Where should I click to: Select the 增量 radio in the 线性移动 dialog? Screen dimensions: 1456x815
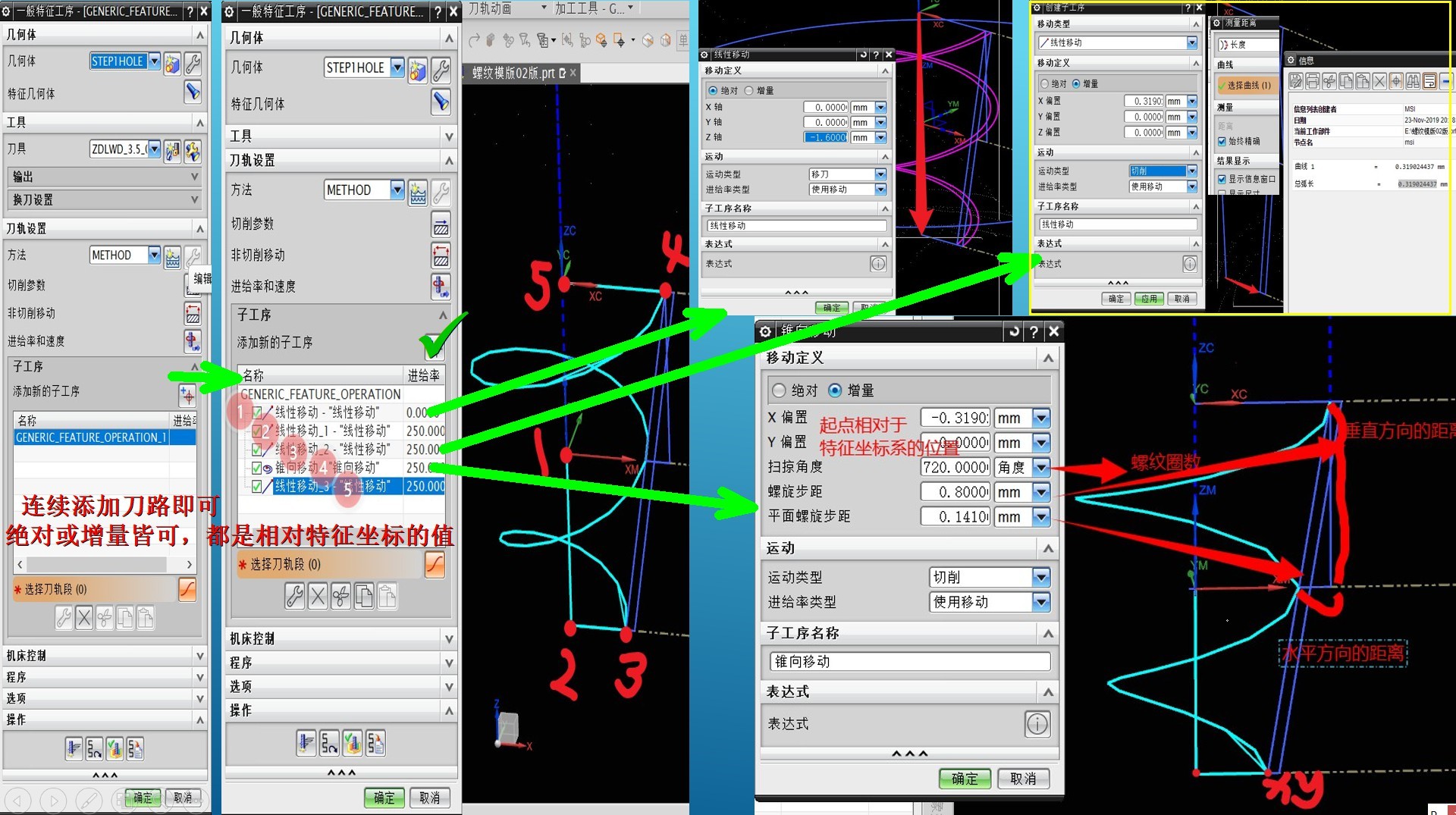pyautogui.click(x=748, y=90)
